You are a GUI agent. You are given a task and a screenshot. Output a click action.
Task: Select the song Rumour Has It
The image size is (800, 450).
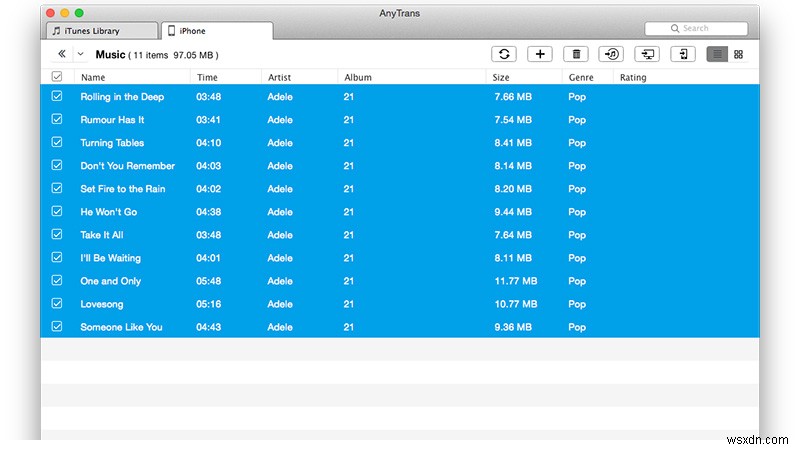[112, 119]
